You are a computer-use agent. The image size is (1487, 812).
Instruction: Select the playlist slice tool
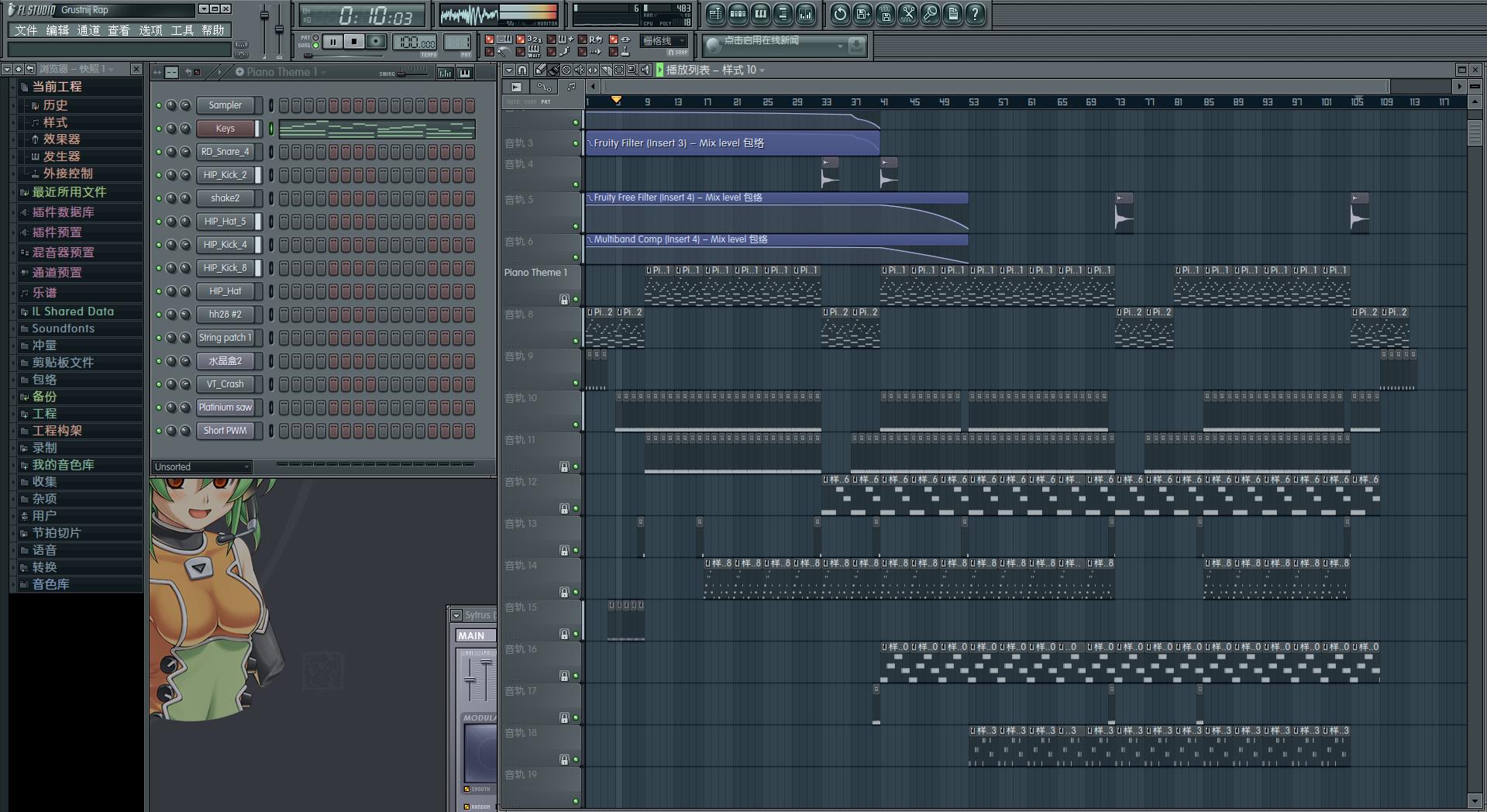pyautogui.click(x=606, y=70)
